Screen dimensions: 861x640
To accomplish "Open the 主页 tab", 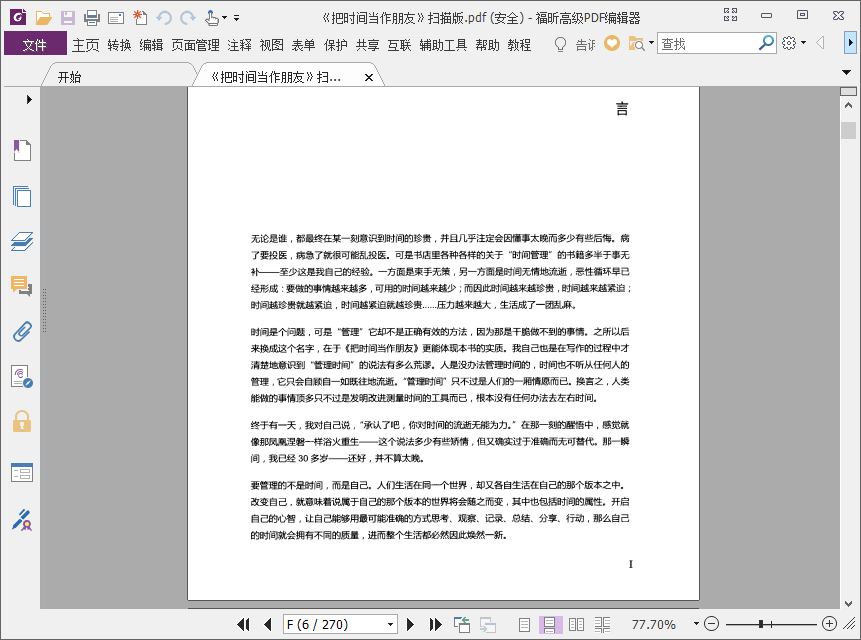I will 86,45.
